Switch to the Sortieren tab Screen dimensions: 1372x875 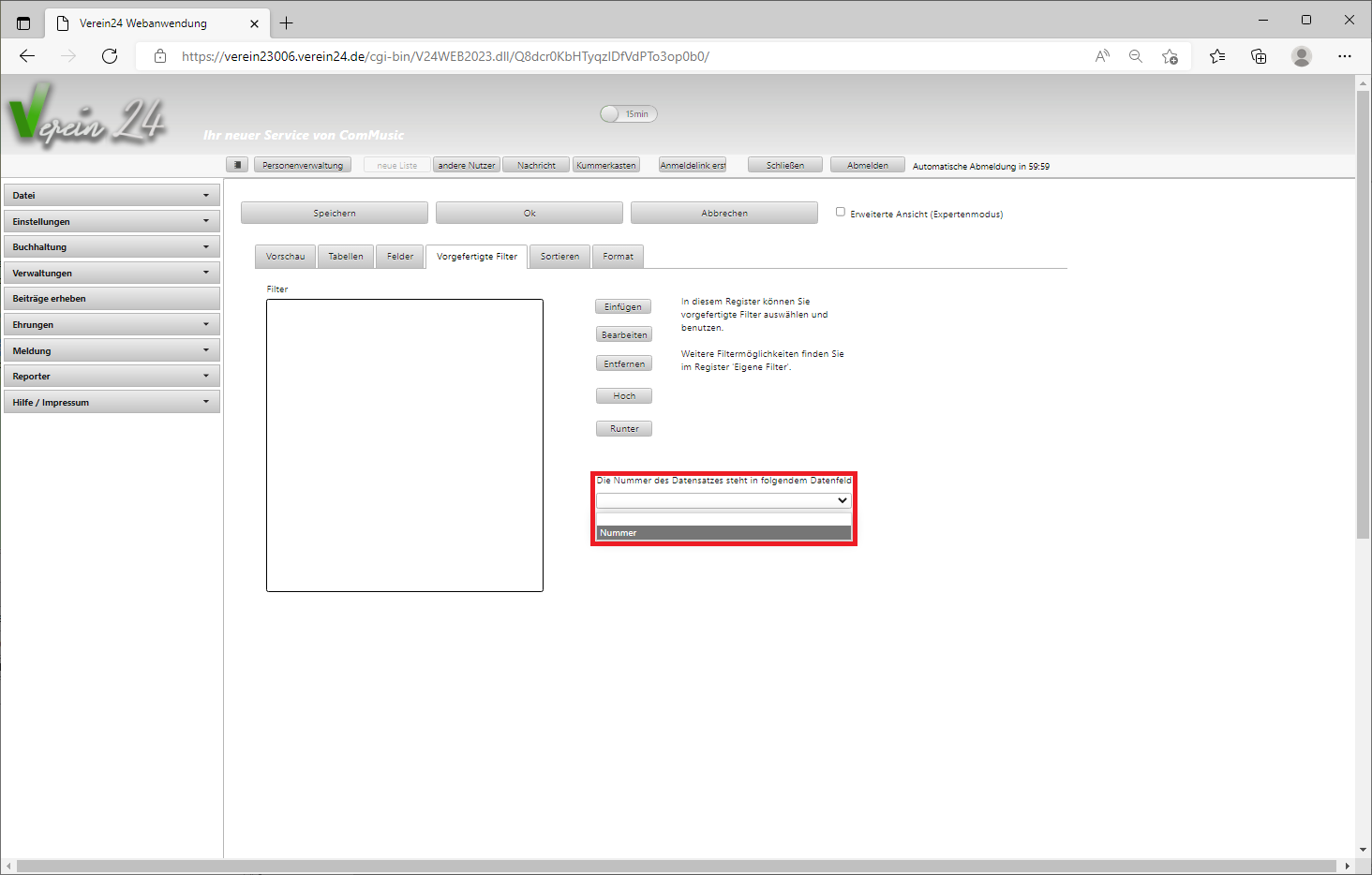pos(559,257)
